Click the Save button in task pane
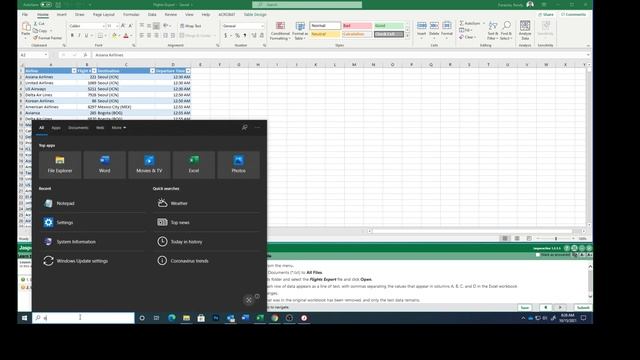Image resolution: width=640 pixels, height=360 pixels. pyautogui.click(x=525, y=307)
